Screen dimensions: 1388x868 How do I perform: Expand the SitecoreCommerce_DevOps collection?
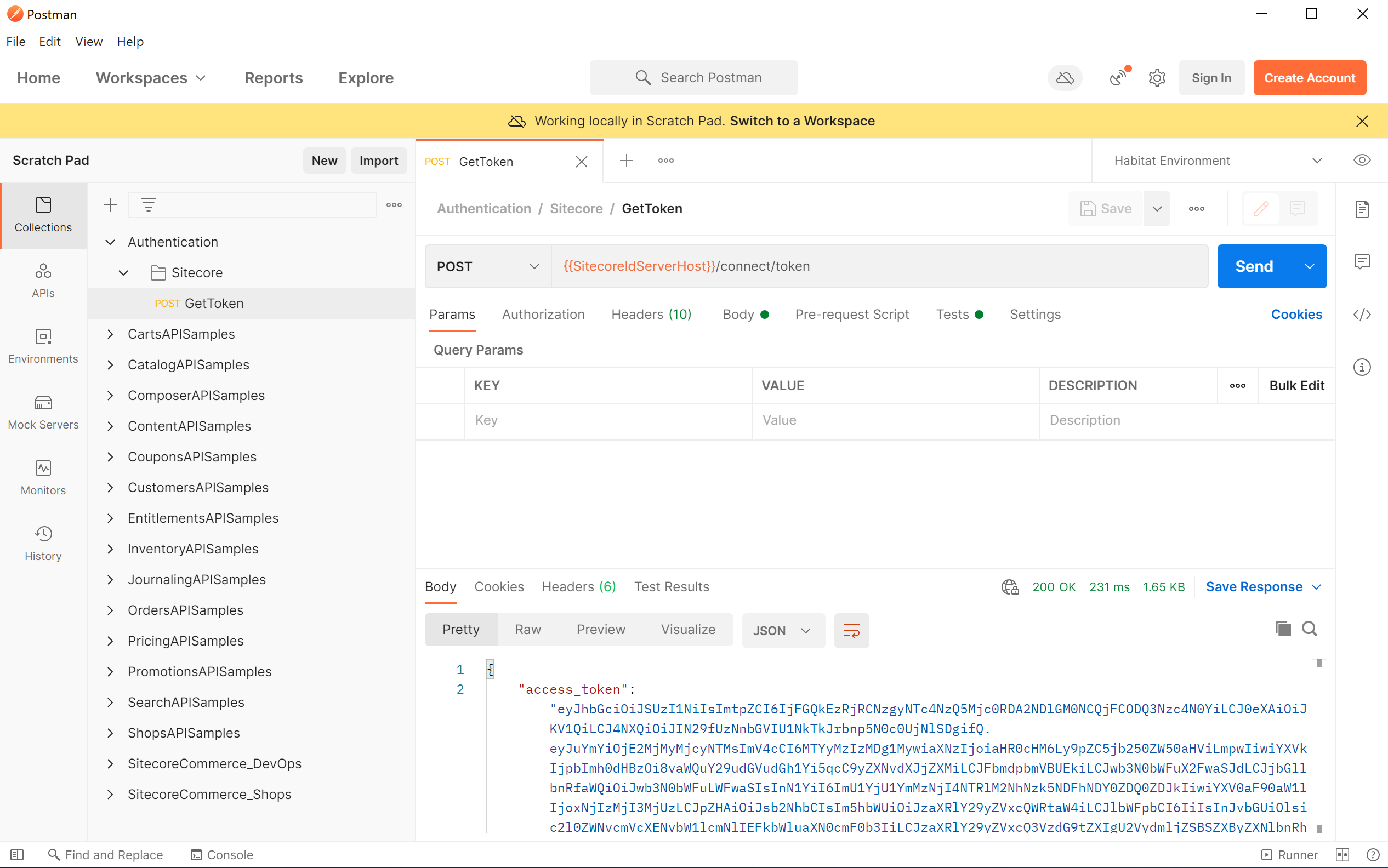[110, 763]
